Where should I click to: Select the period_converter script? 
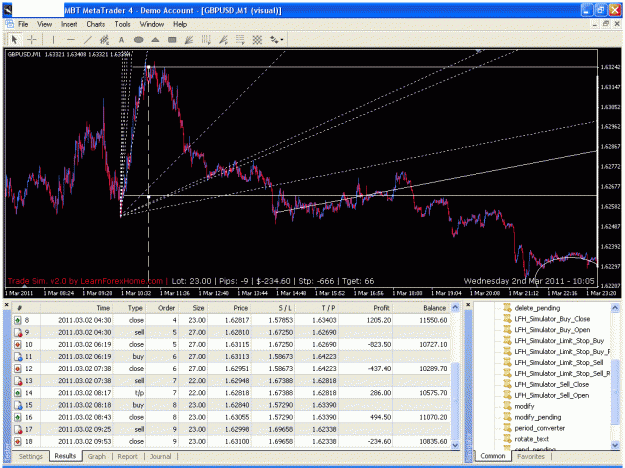tap(539, 428)
